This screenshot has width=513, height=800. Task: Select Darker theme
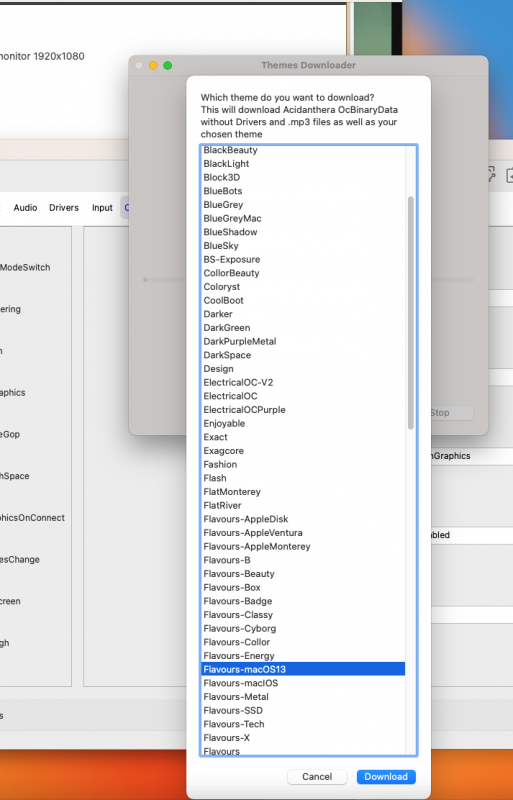pyautogui.click(x=303, y=314)
